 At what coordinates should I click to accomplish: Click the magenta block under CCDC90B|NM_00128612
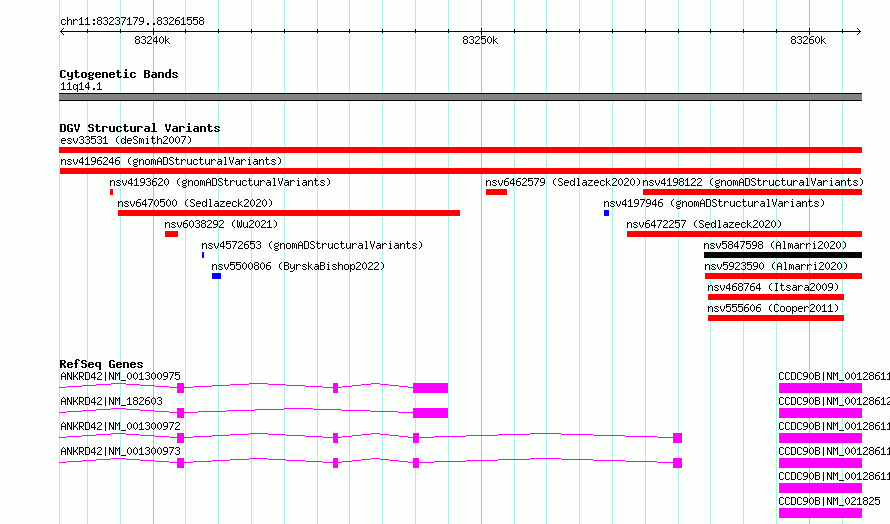tap(820, 413)
